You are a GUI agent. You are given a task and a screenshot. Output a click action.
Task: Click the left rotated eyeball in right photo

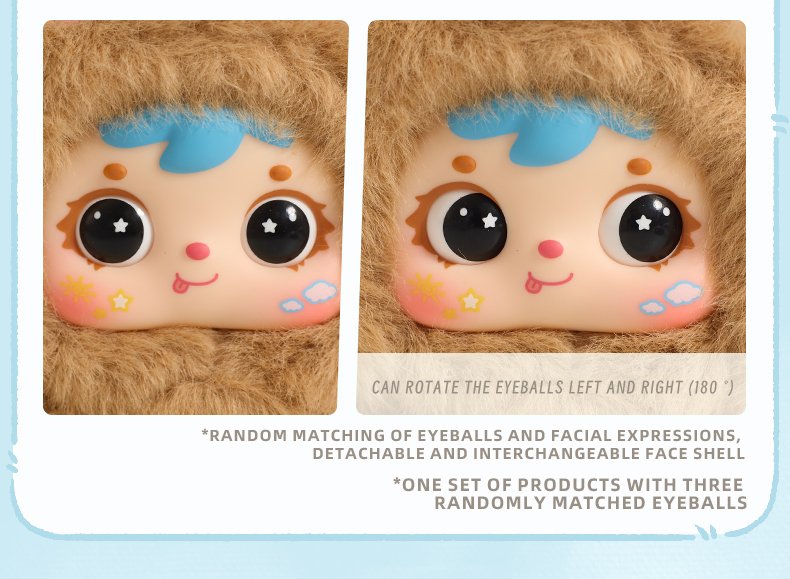pos(467,227)
